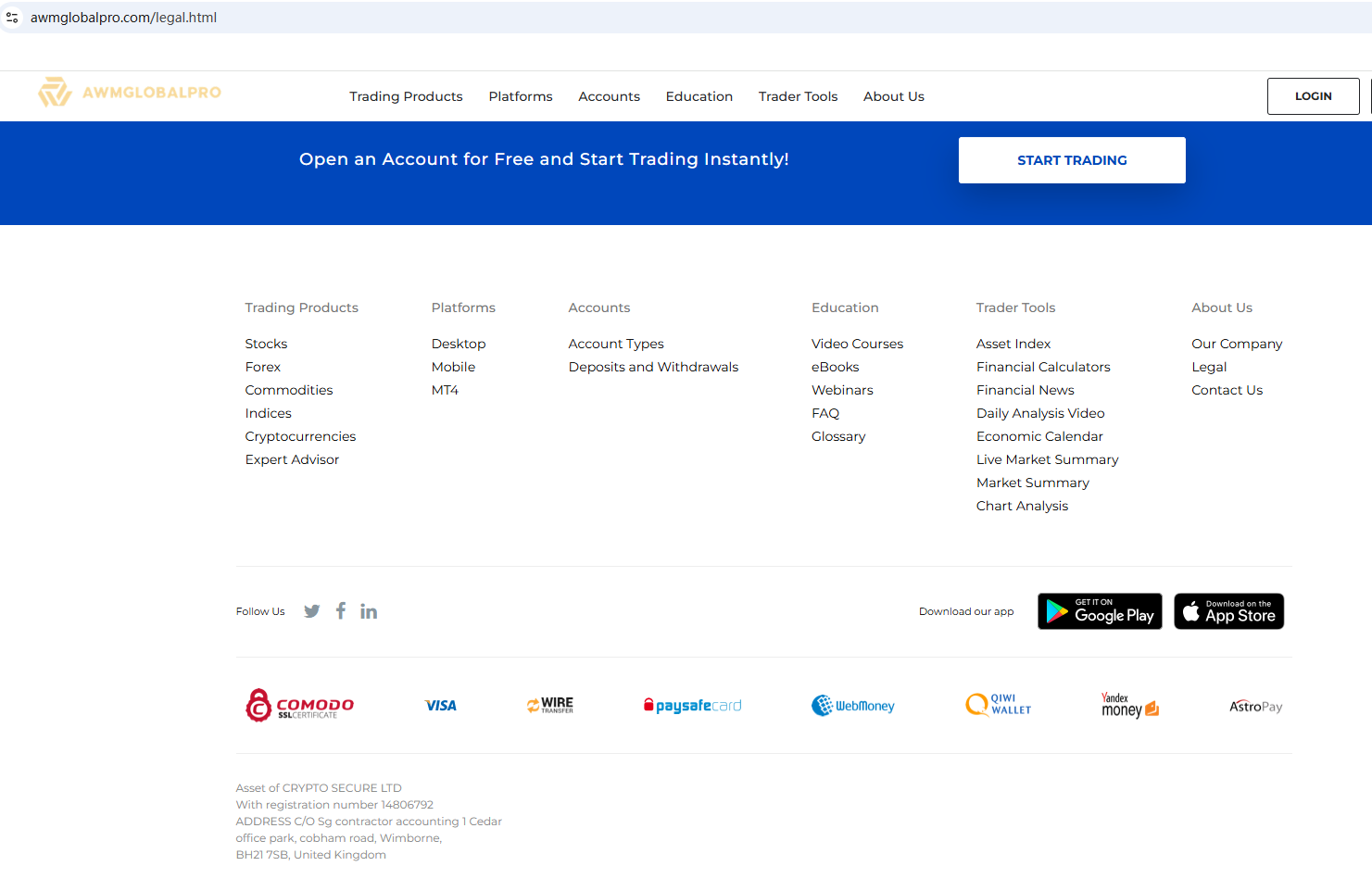Click the WebMoney payment logo

pos(853,706)
